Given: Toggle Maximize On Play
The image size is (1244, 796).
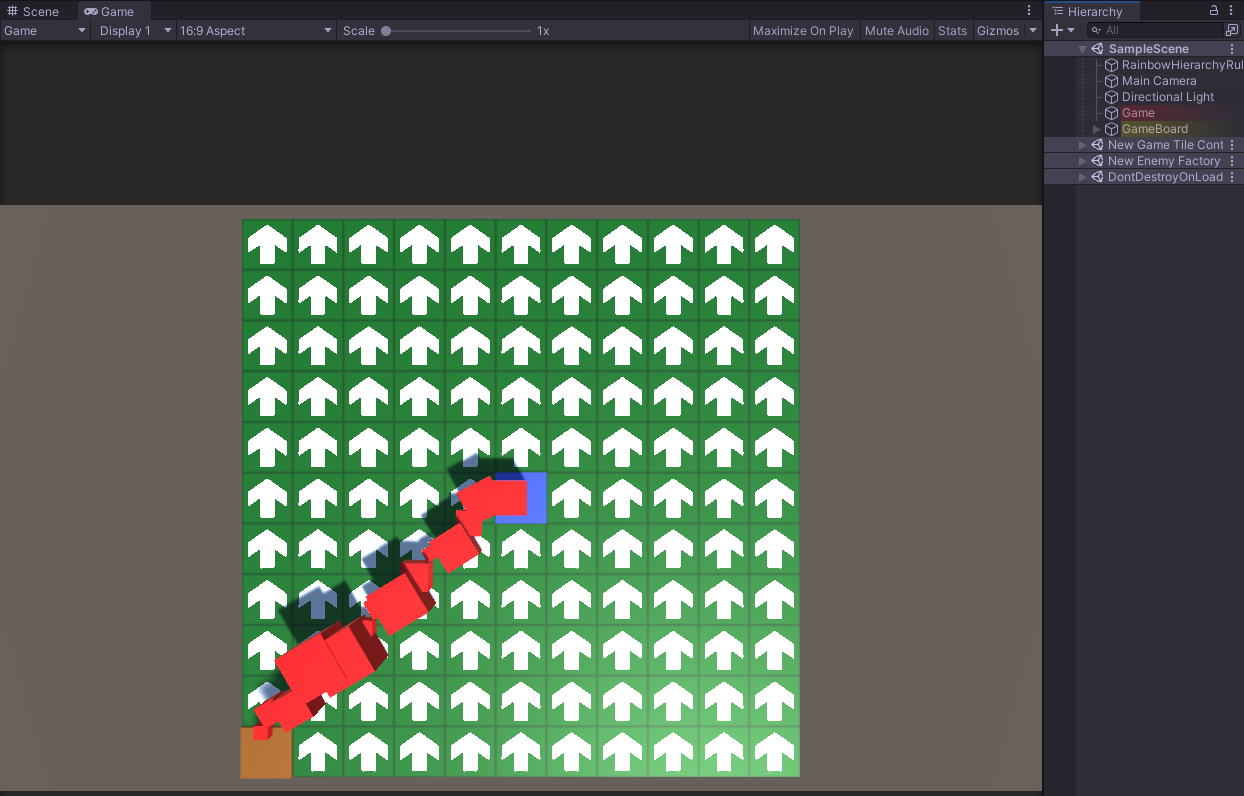Looking at the screenshot, I should tap(803, 31).
